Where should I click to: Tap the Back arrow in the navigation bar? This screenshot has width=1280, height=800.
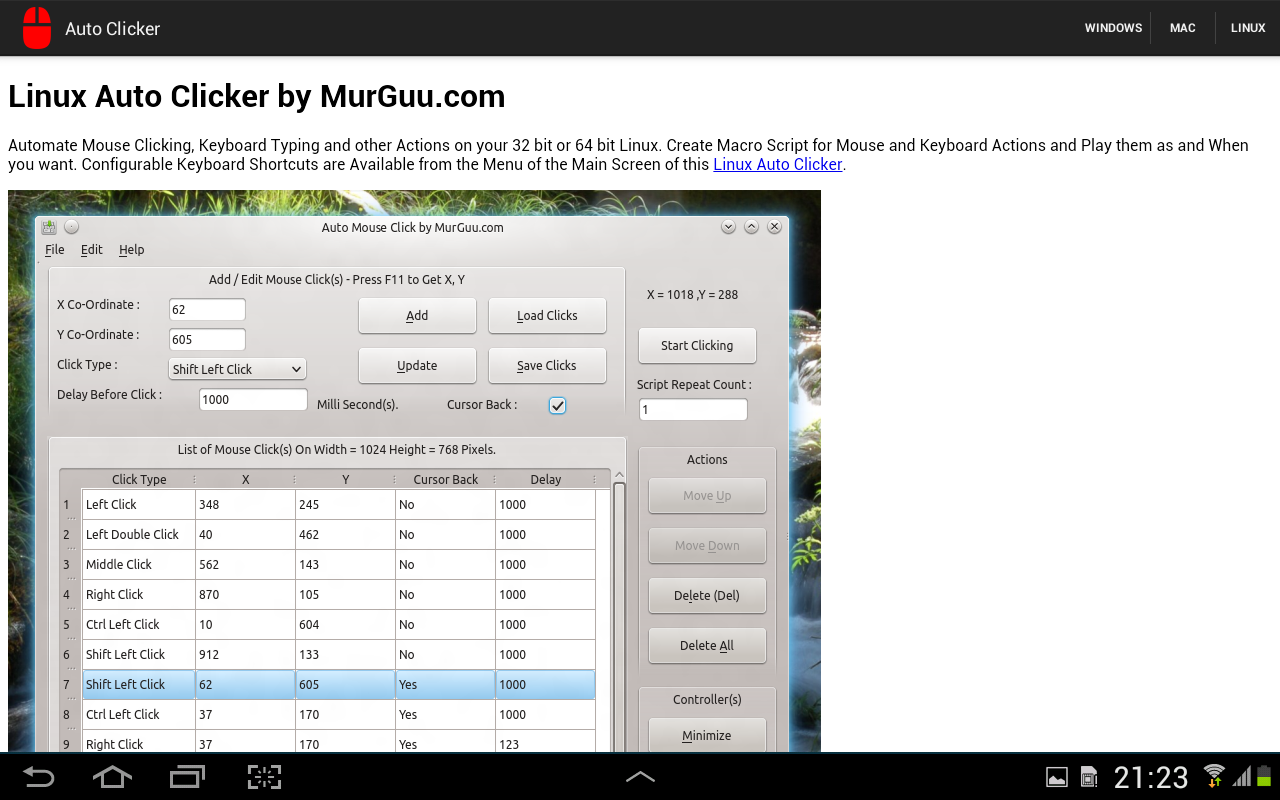(x=38, y=776)
